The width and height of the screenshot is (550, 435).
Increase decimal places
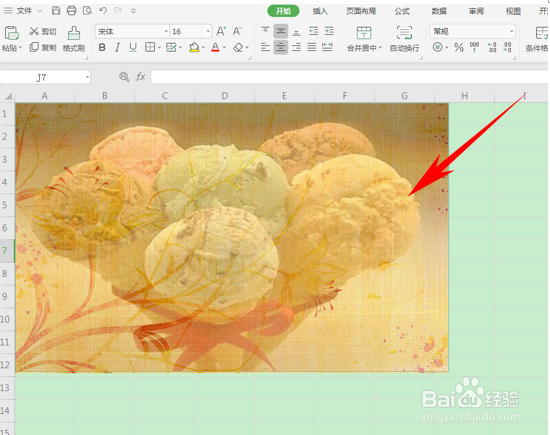tap(492, 47)
